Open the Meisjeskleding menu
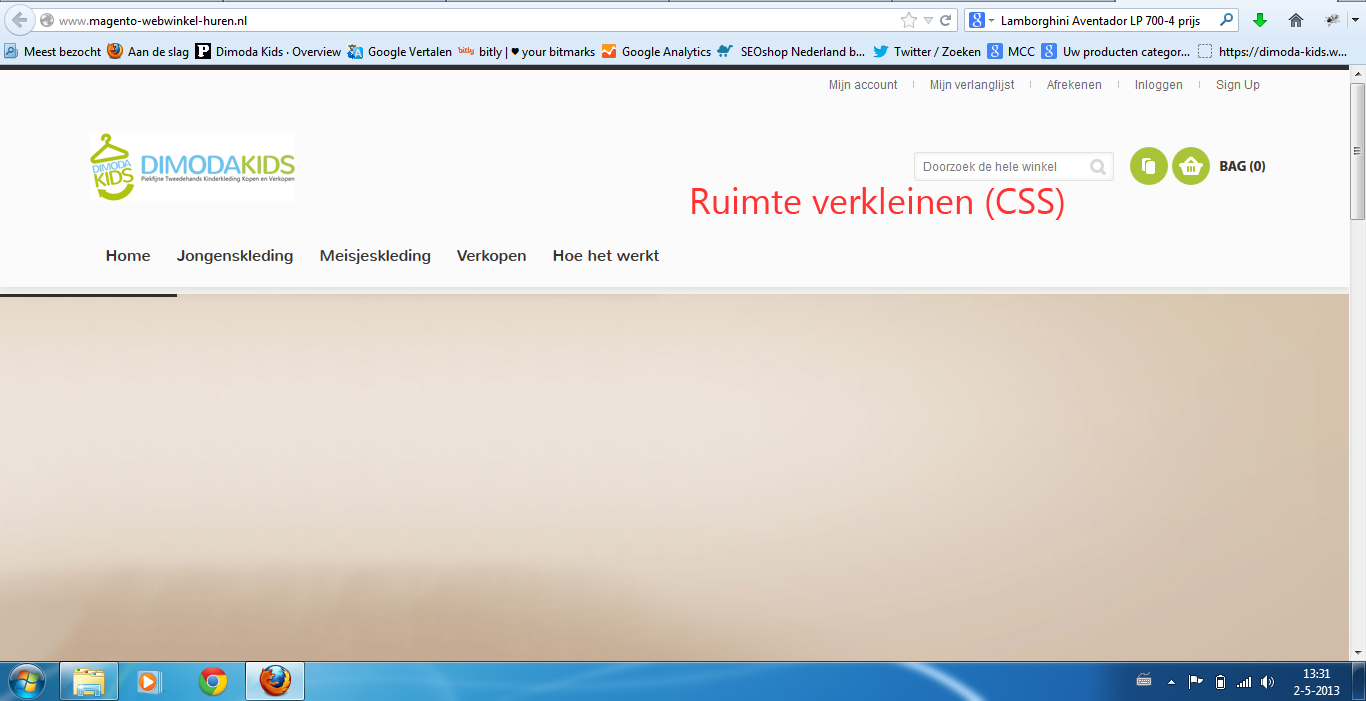 coord(375,256)
